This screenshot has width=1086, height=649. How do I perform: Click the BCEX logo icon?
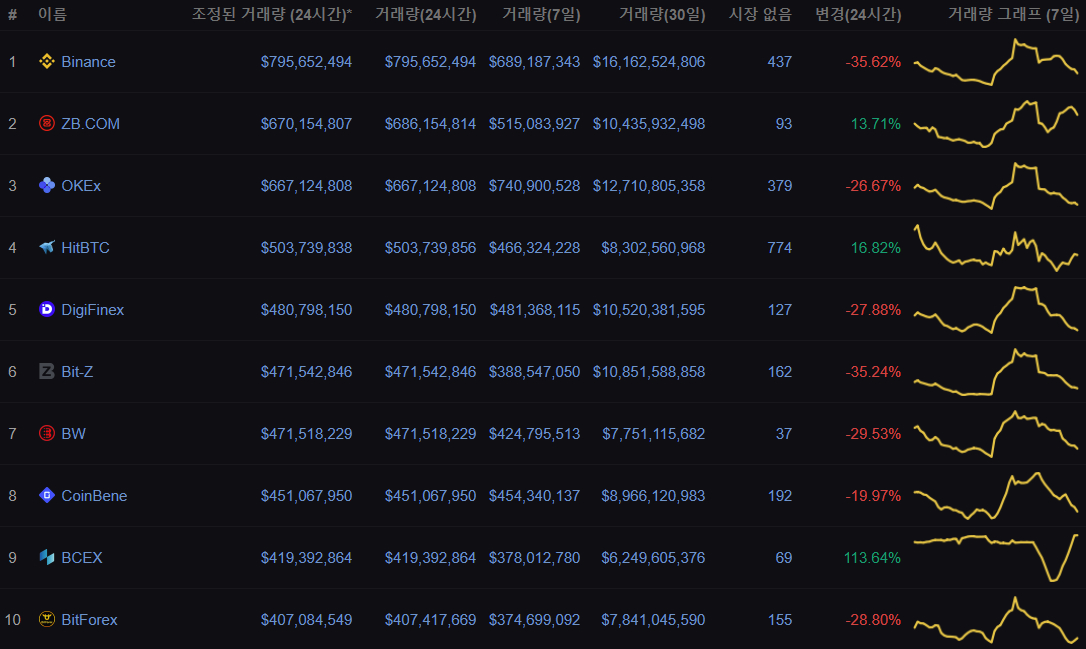pyautogui.click(x=46, y=558)
